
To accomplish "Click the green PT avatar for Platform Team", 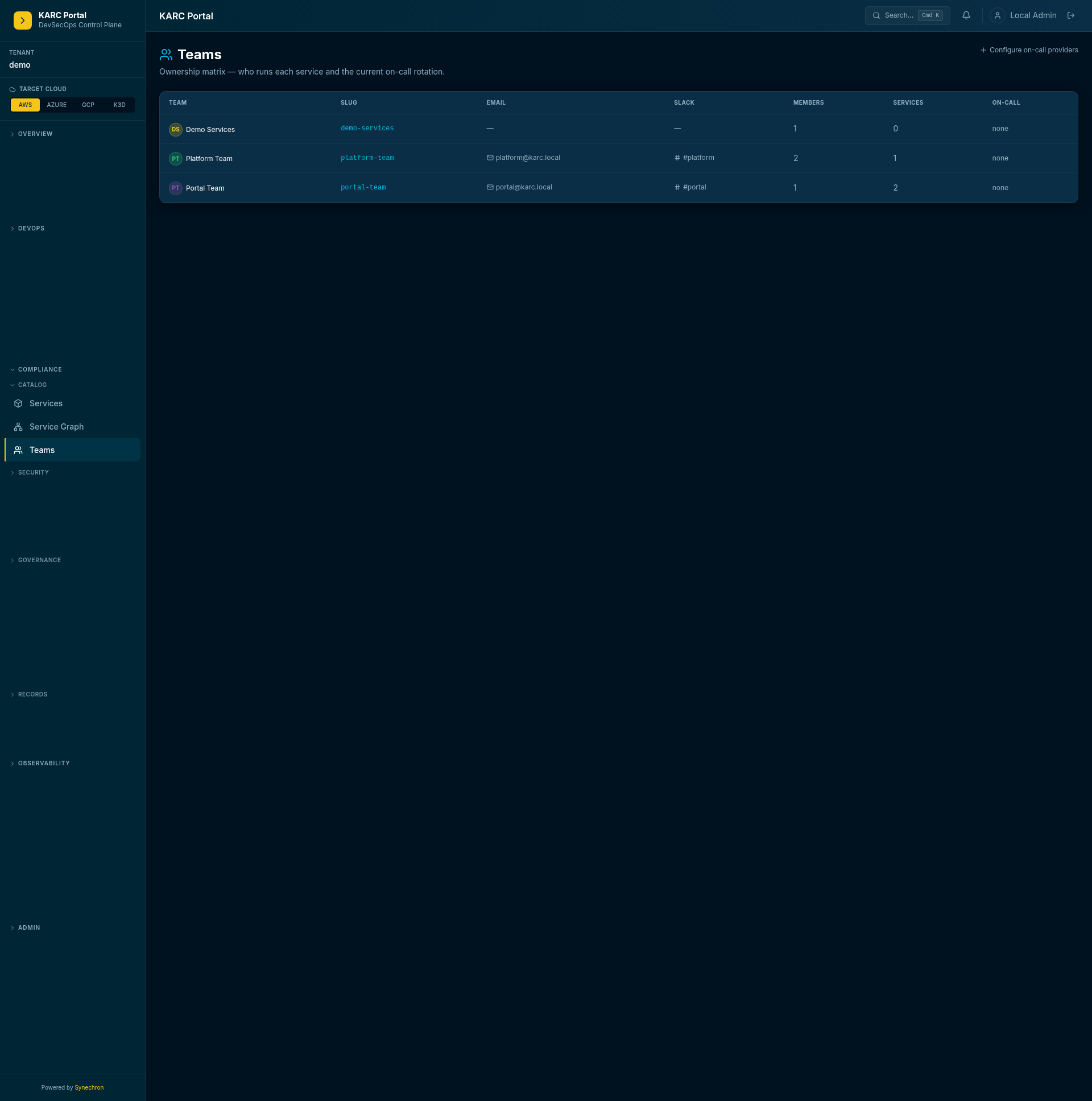I will tap(175, 158).
